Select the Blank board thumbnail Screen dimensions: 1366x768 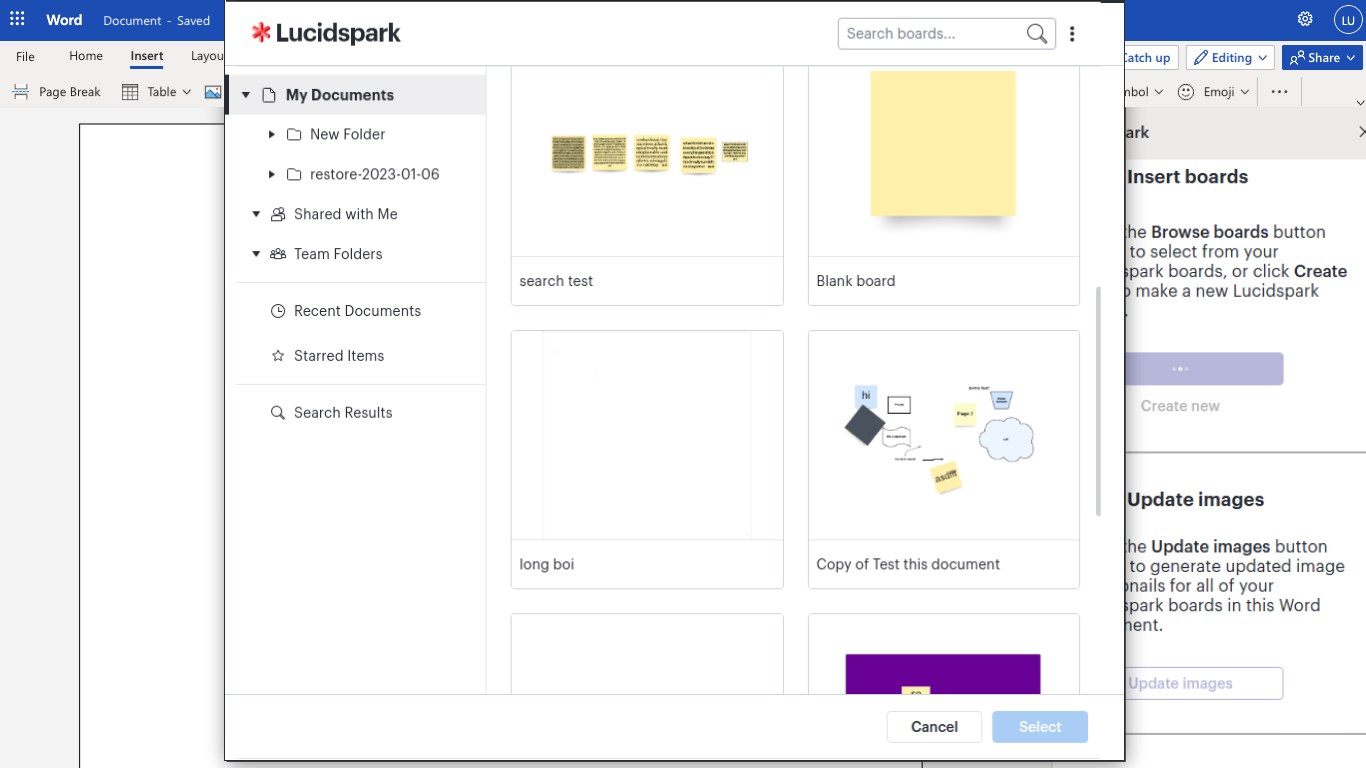point(944,162)
